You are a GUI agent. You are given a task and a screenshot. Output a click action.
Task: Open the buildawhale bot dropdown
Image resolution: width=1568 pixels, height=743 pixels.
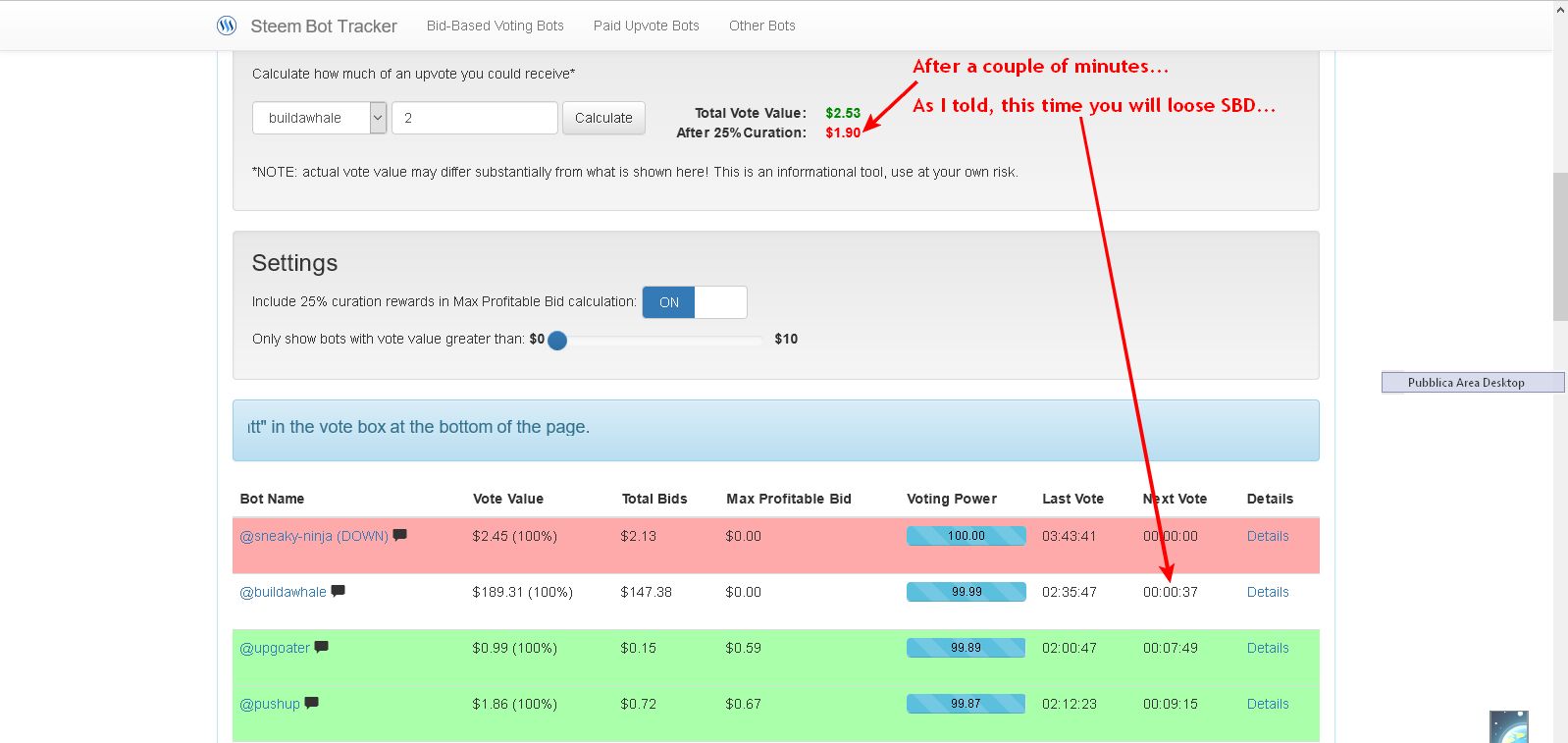319,118
